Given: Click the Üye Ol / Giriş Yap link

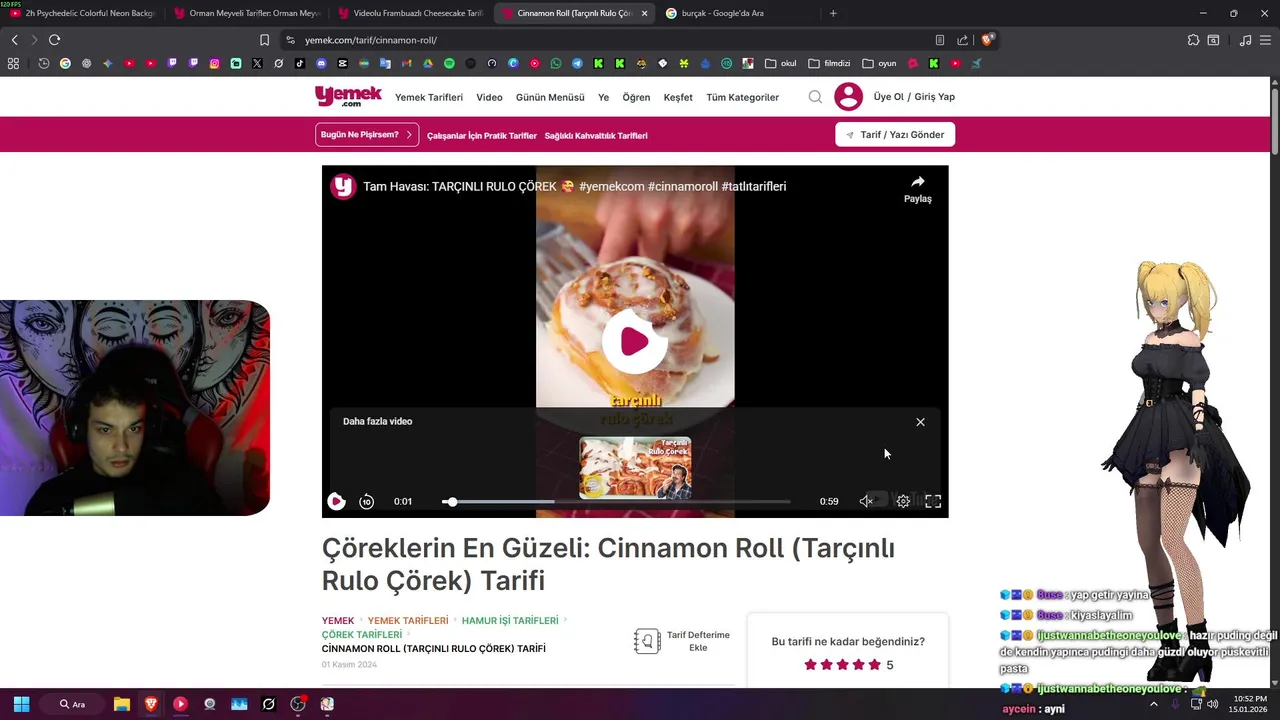Looking at the screenshot, I should [x=914, y=97].
